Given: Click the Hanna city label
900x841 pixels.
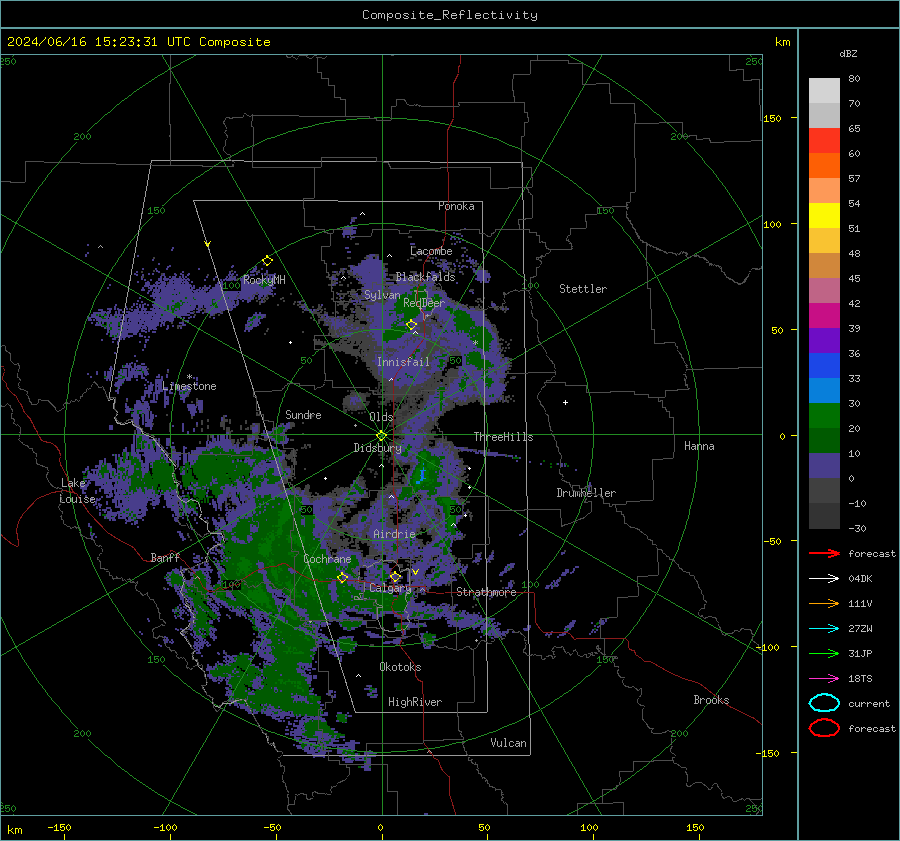Looking at the screenshot, I should pos(699,446).
